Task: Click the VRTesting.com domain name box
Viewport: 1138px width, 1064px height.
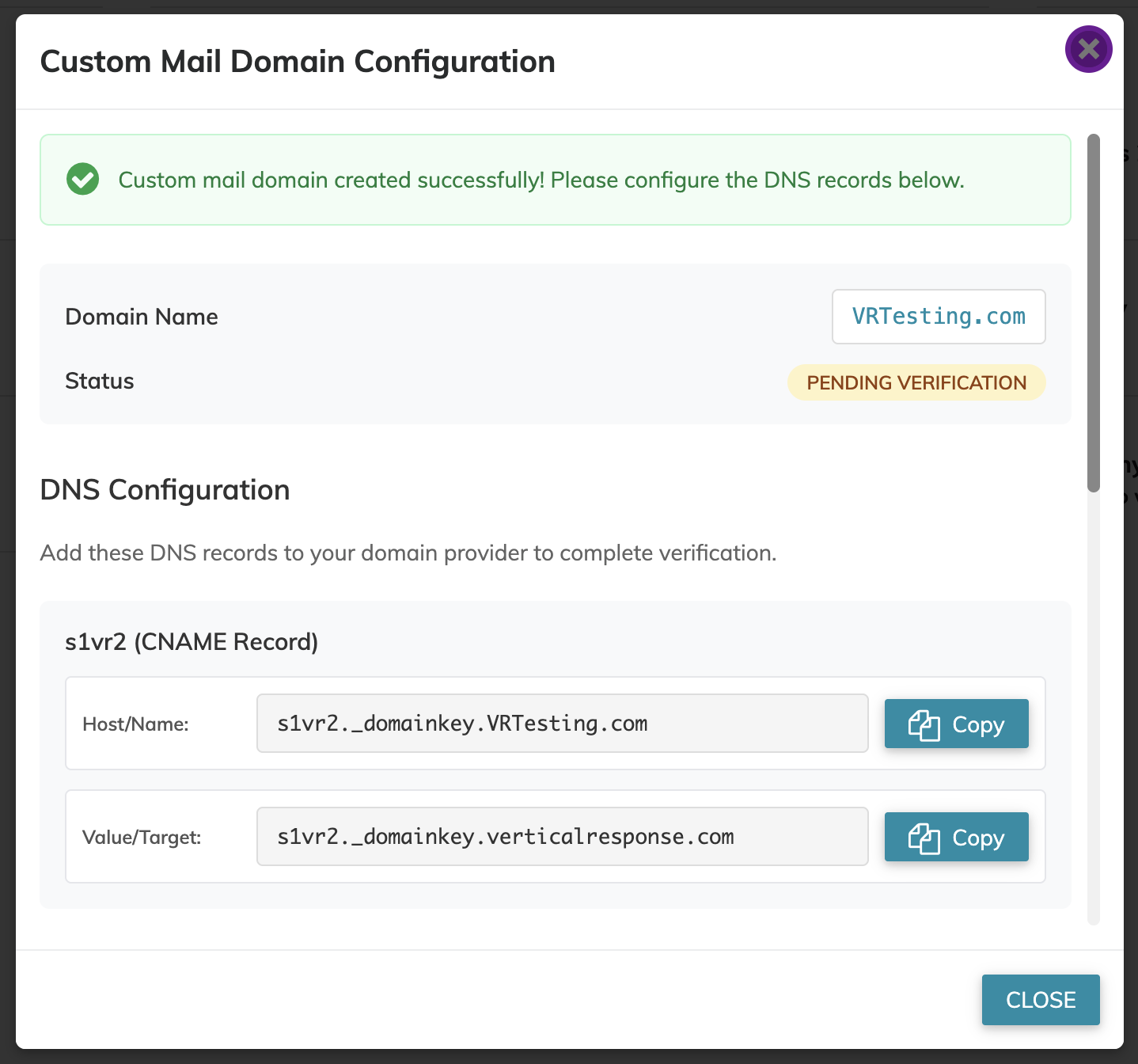Action: [939, 317]
